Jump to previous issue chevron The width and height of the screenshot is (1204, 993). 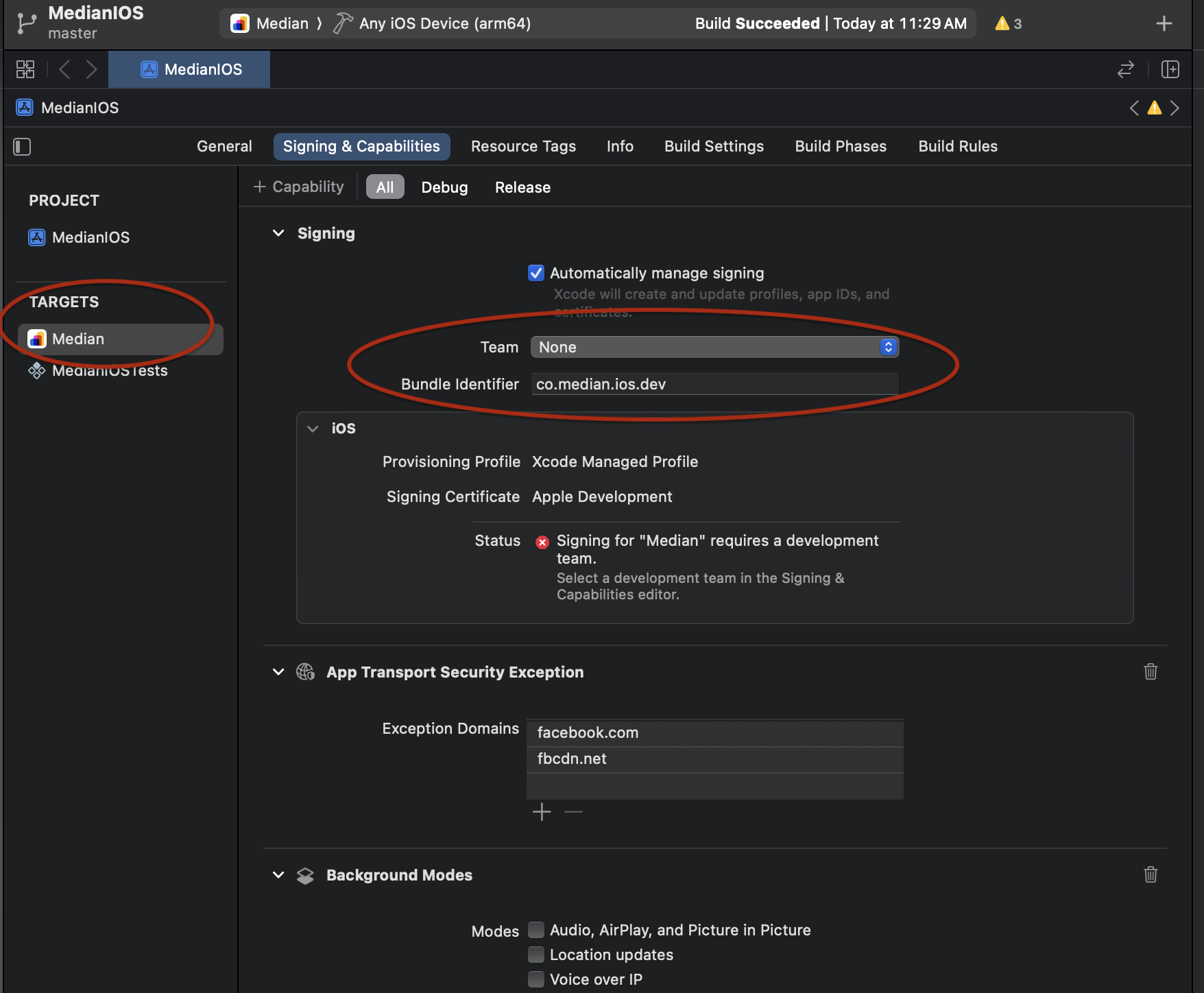(1135, 108)
